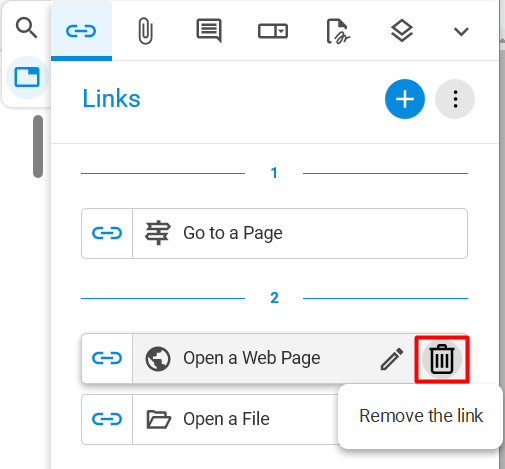Viewport: 505px width, 469px height.
Task: Select the Open a File link
Action: pos(209,419)
